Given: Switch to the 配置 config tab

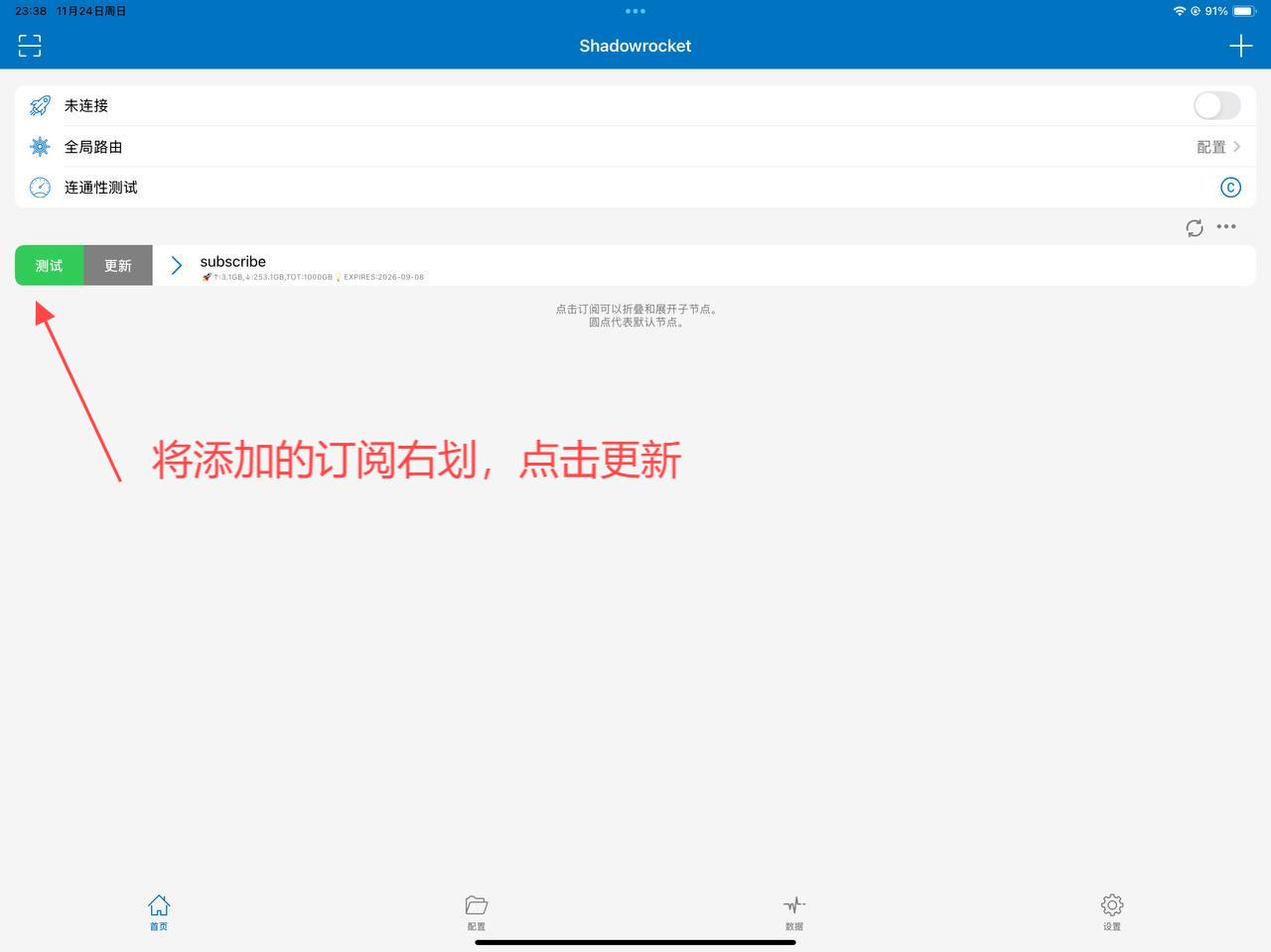Looking at the screenshot, I should tap(477, 911).
